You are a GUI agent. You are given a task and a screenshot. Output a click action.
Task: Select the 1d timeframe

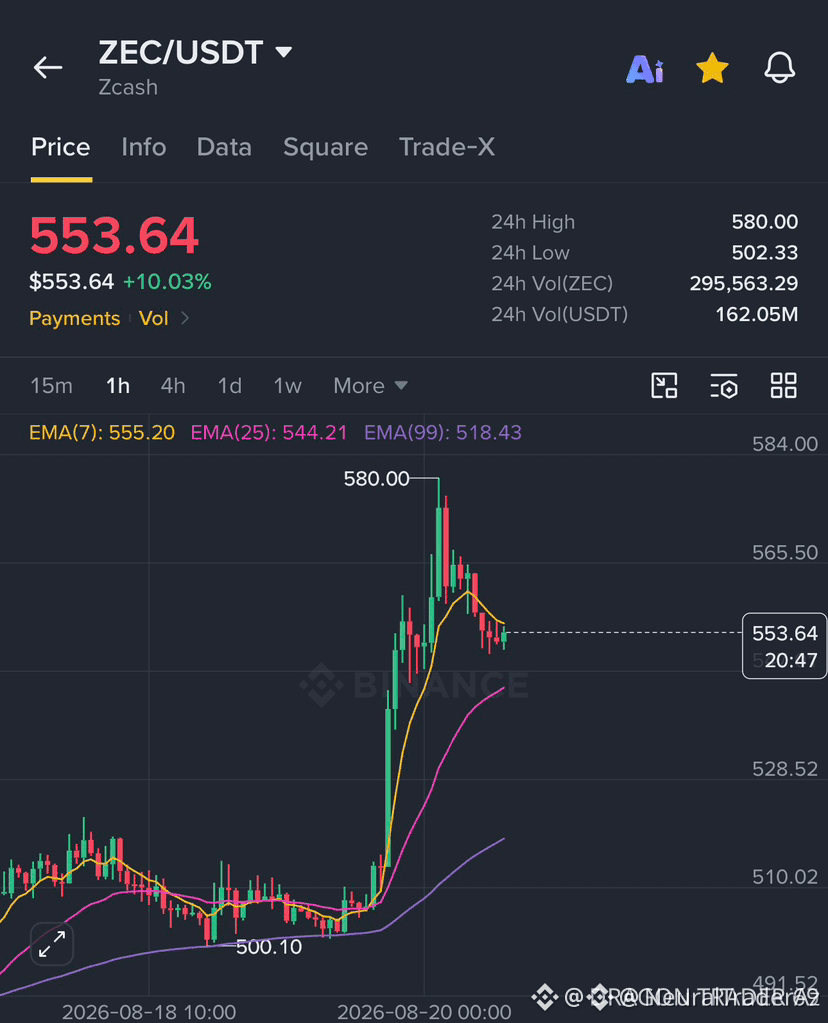click(230, 386)
